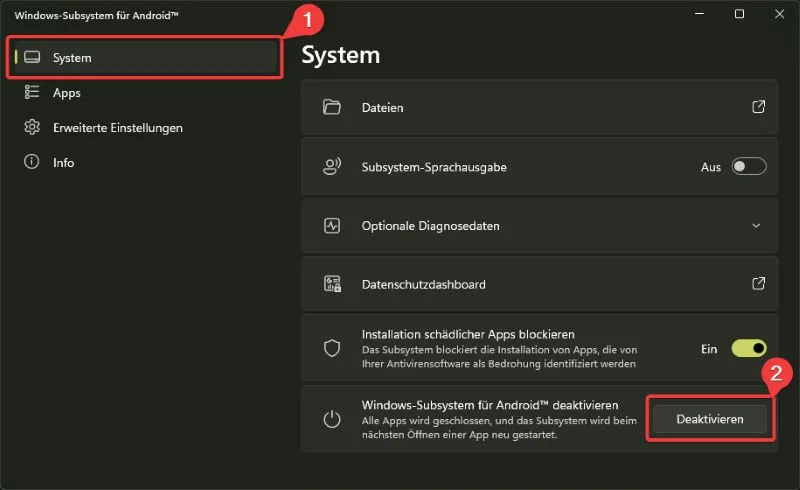Click the Subsystem-Sprachausgabe speaker icon

[332, 166]
